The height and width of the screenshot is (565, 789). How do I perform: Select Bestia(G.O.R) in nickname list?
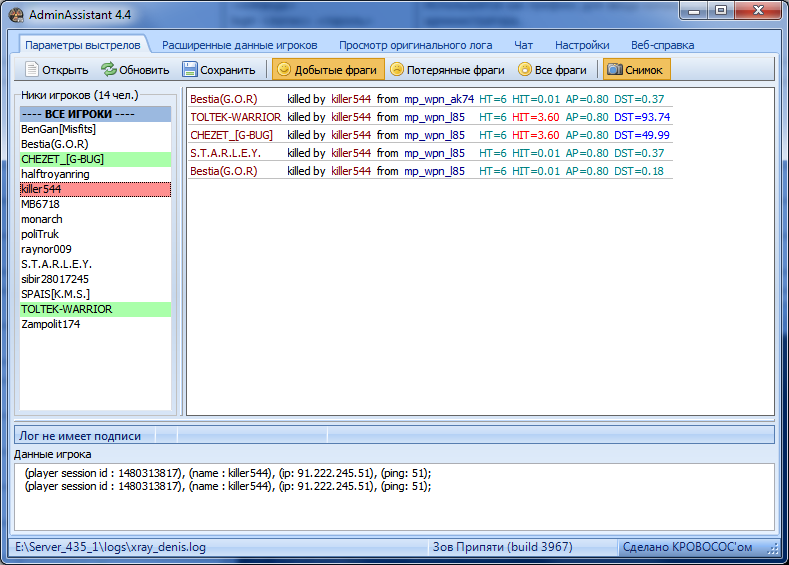95,144
